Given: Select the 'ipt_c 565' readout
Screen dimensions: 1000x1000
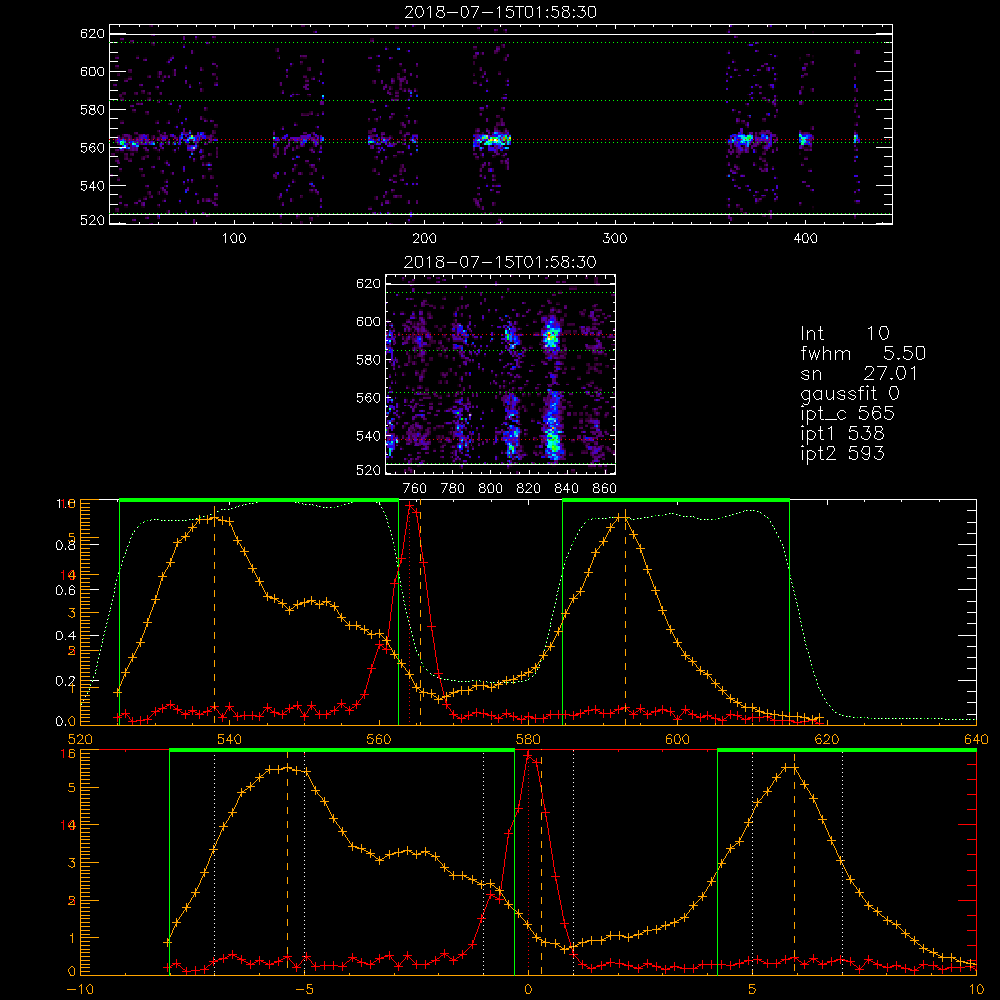Looking at the screenshot, I should pyautogui.click(x=848, y=414).
